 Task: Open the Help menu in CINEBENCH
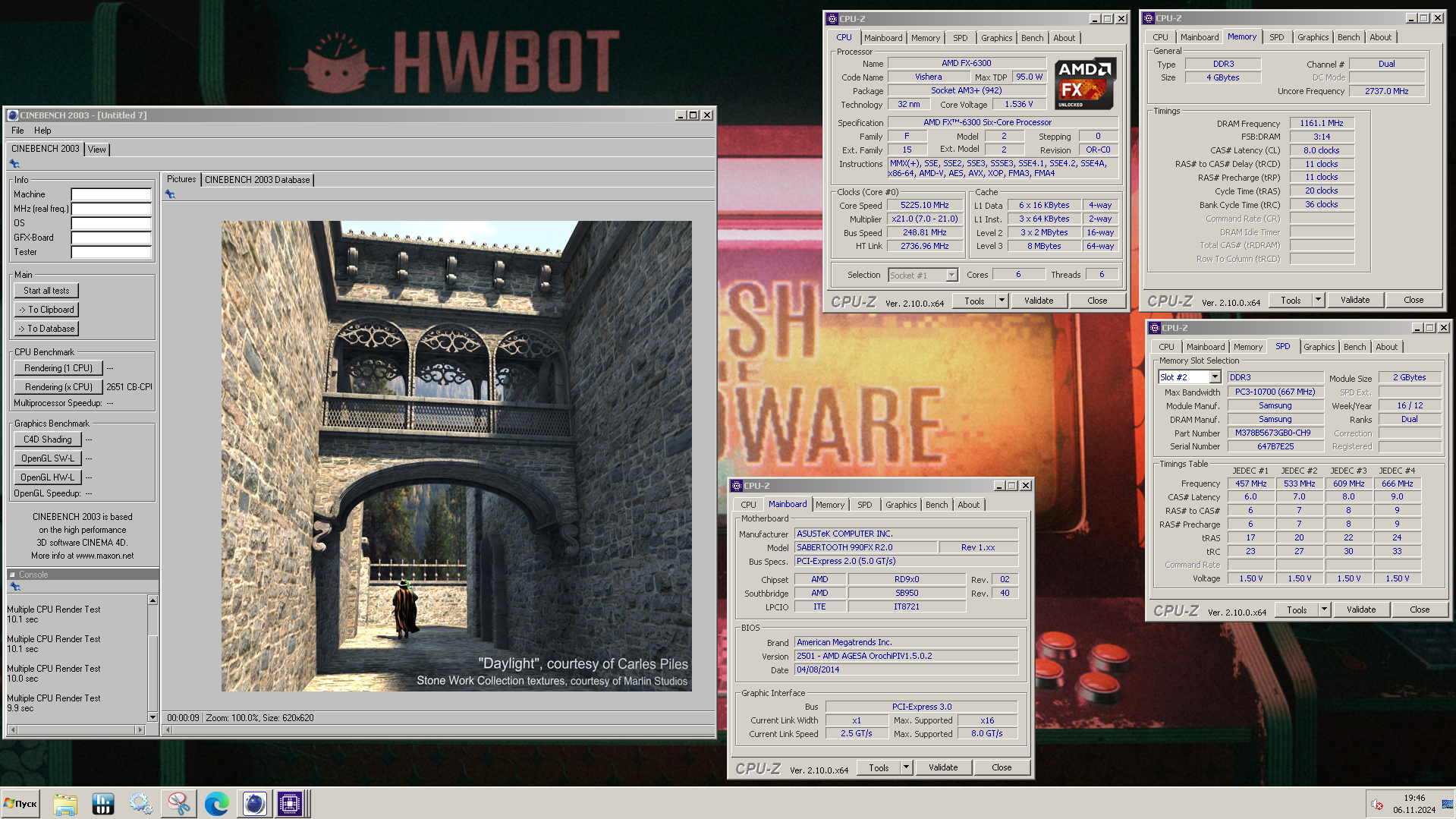(42, 131)
